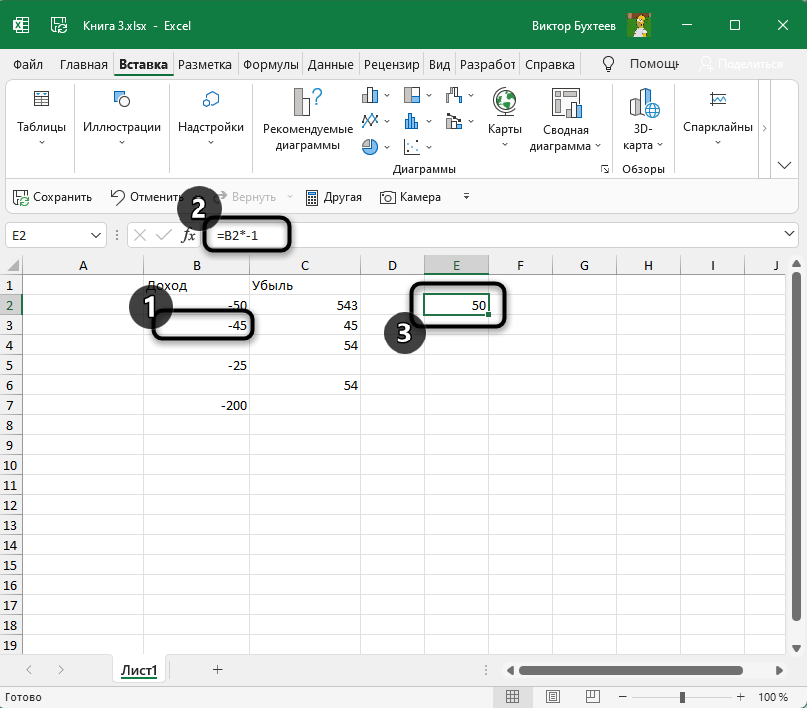This screenshot has height=708, width=807.
Task: Open the Formulas (Формулы) ribbon tab
Action: click(270, 65)
